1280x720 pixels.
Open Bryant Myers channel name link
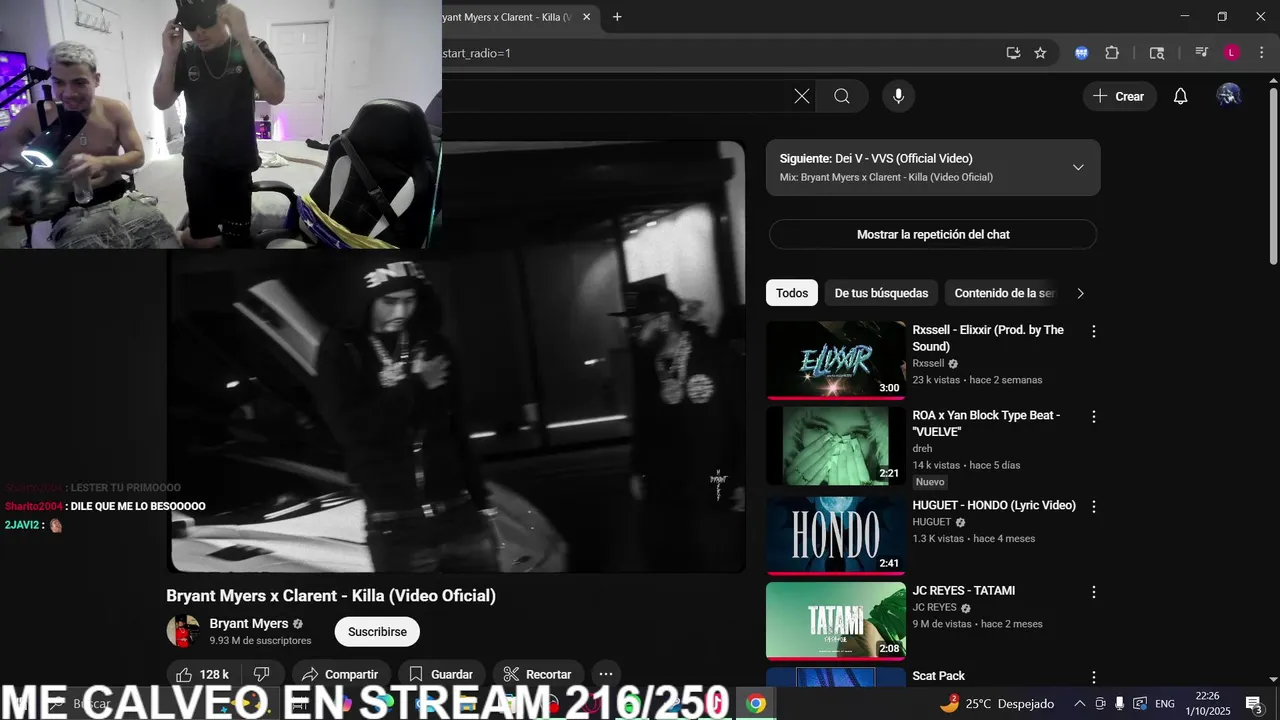pos(249,623)
